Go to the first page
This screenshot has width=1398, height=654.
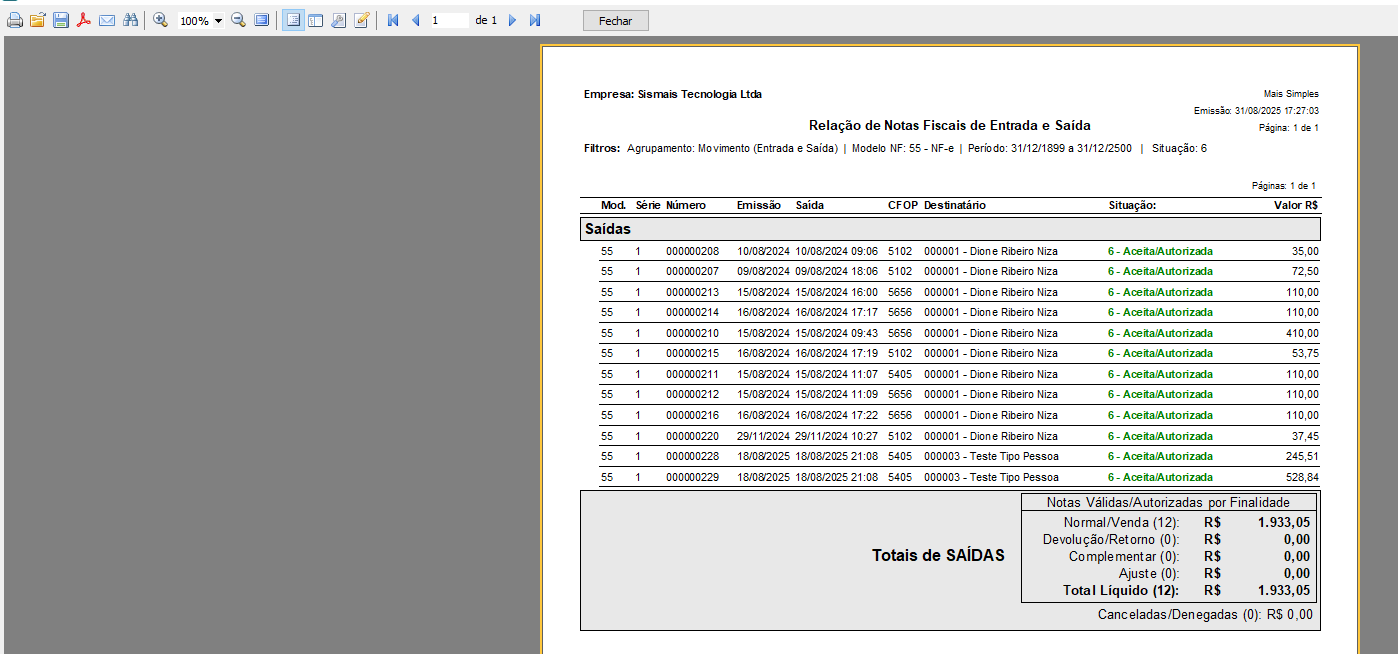[393, 20]
